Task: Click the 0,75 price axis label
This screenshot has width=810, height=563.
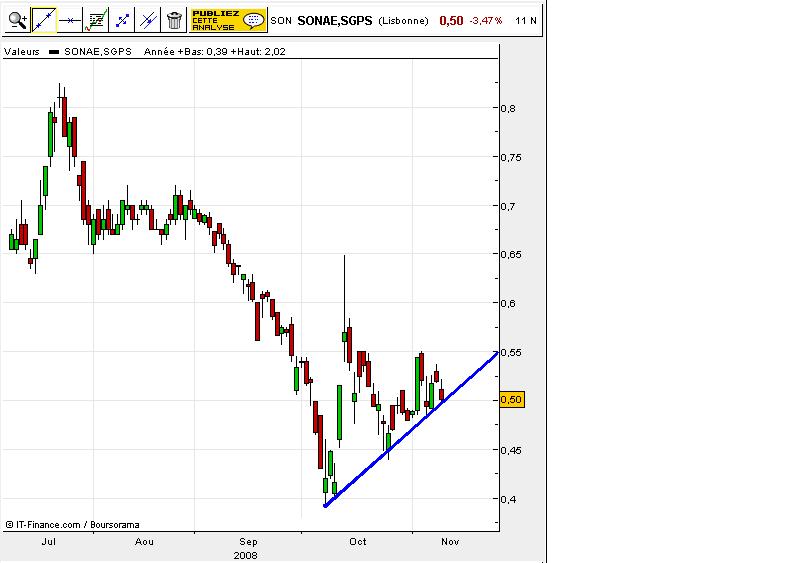Action: pyautogui.click(x=511, y=158)
